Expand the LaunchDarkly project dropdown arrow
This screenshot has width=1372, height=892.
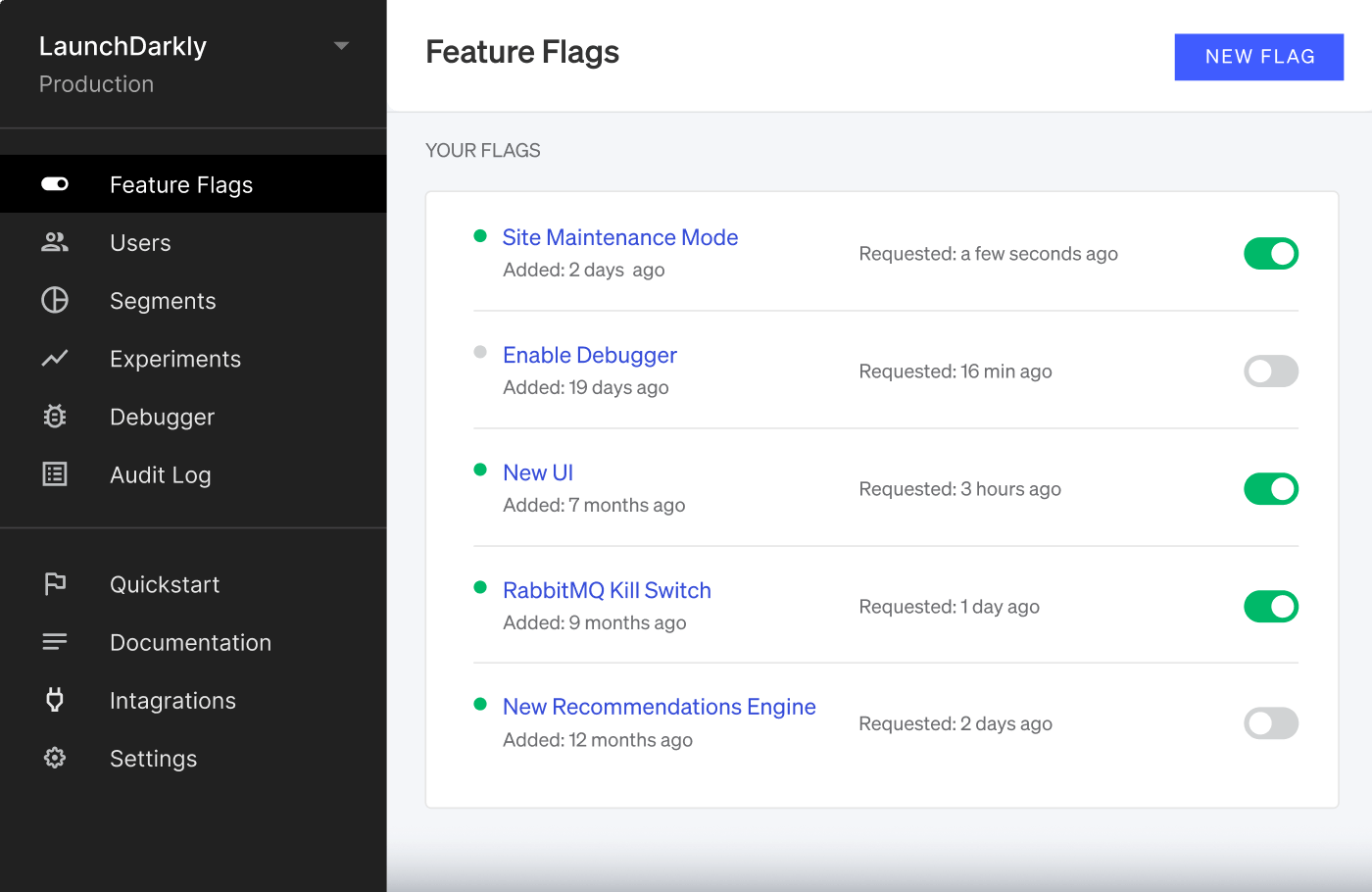click(x=341, y=46)
